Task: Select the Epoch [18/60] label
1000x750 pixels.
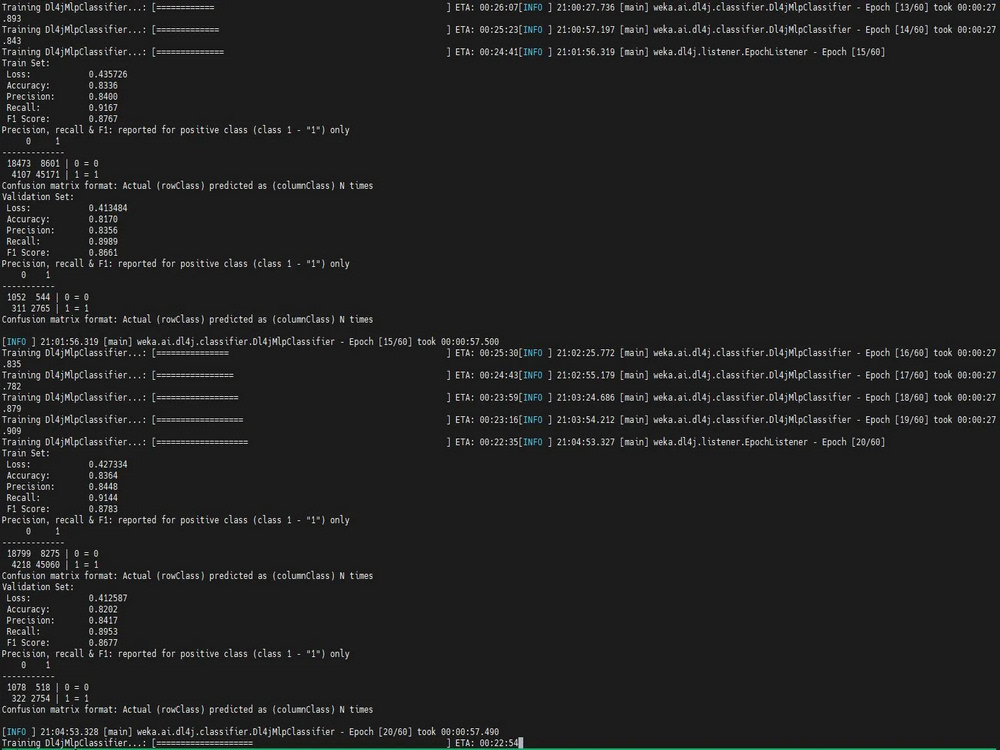Action: coord(897,397)
